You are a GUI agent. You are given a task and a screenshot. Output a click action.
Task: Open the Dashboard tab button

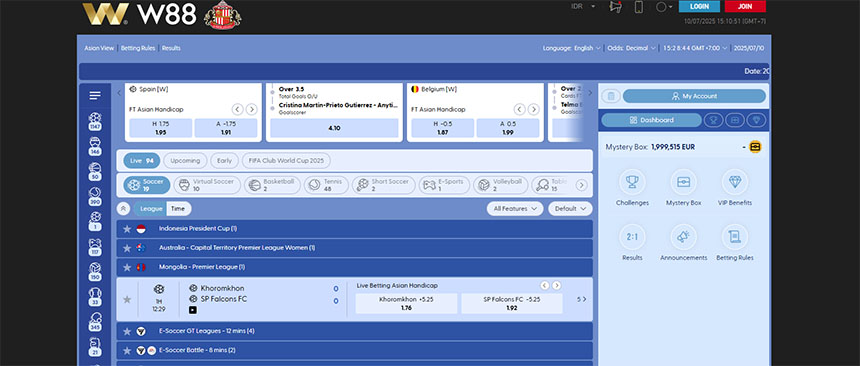(x=652, y=120)
